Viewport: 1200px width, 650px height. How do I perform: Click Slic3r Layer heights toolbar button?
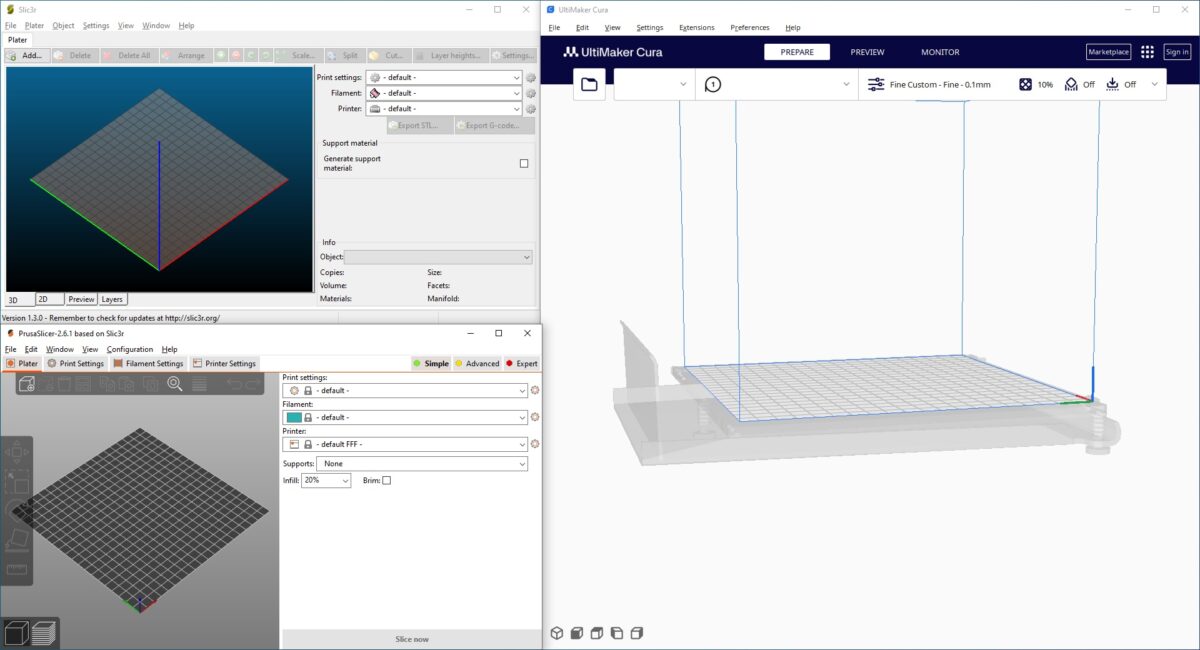449,56
